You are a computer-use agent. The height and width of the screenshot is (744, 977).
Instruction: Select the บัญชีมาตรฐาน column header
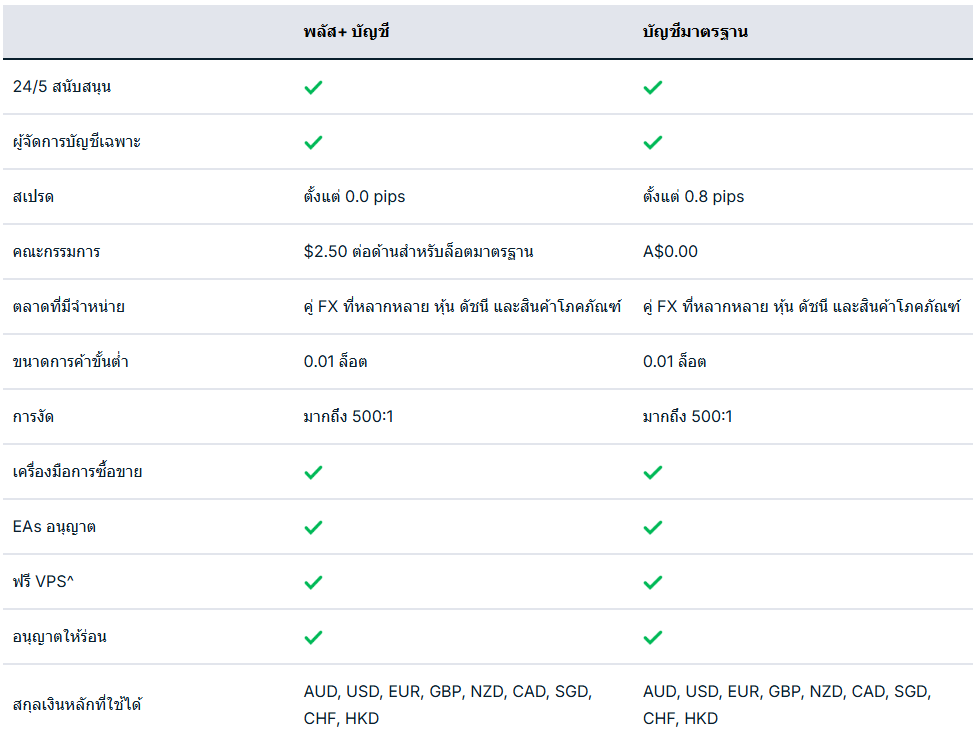(x=695, y=32)
